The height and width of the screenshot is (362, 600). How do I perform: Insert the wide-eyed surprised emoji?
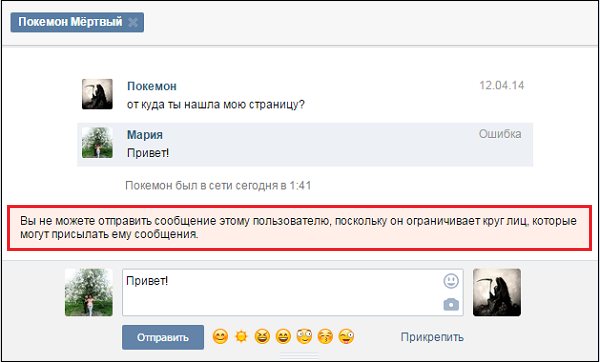(x=304, y=337)
